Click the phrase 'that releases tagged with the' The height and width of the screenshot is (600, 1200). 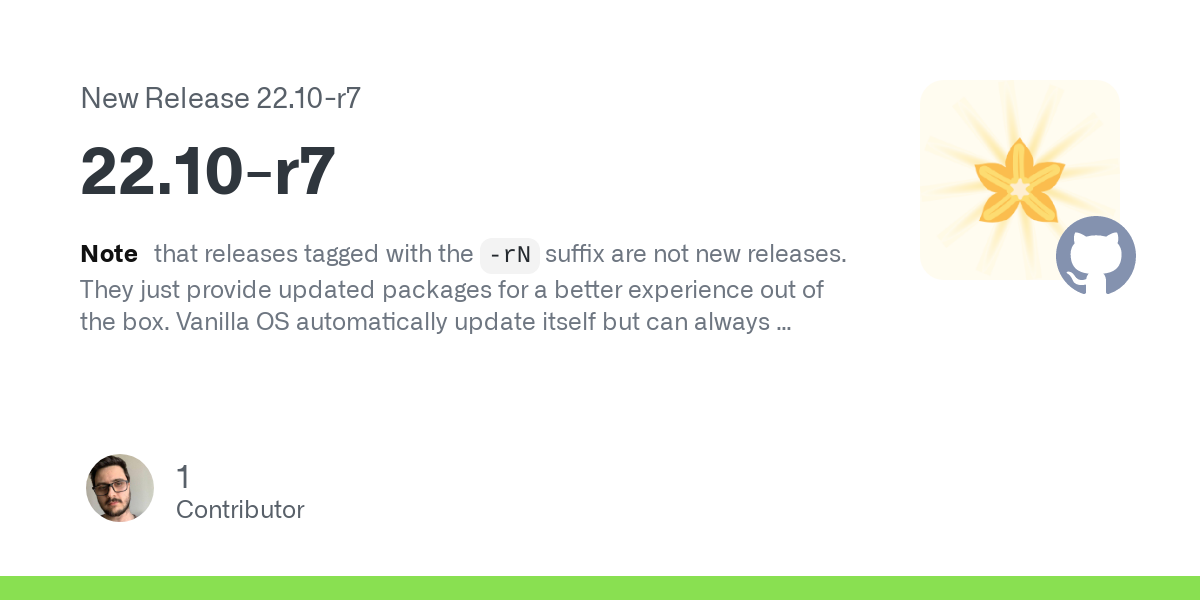click(x=314, y=254)
